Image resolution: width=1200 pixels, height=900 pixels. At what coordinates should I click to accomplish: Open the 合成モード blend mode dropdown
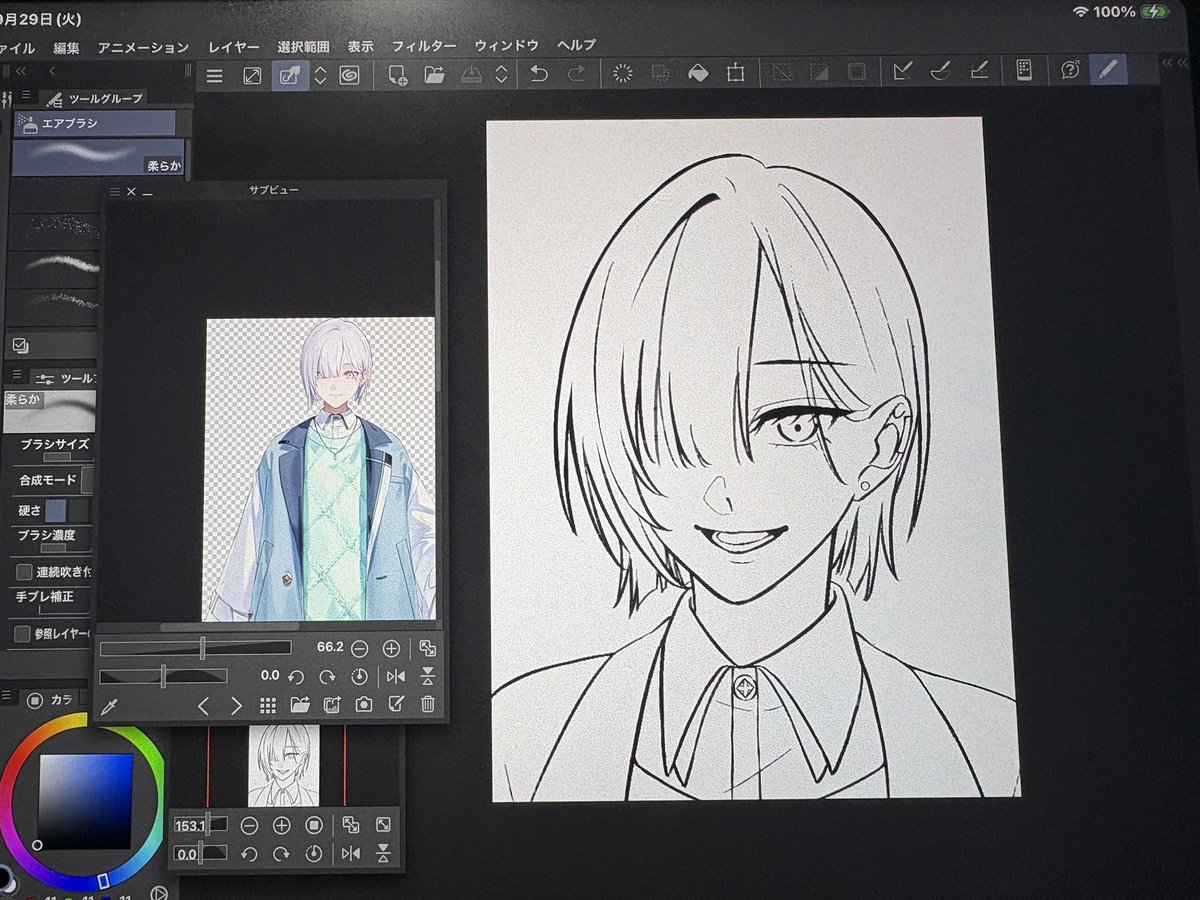88,480
